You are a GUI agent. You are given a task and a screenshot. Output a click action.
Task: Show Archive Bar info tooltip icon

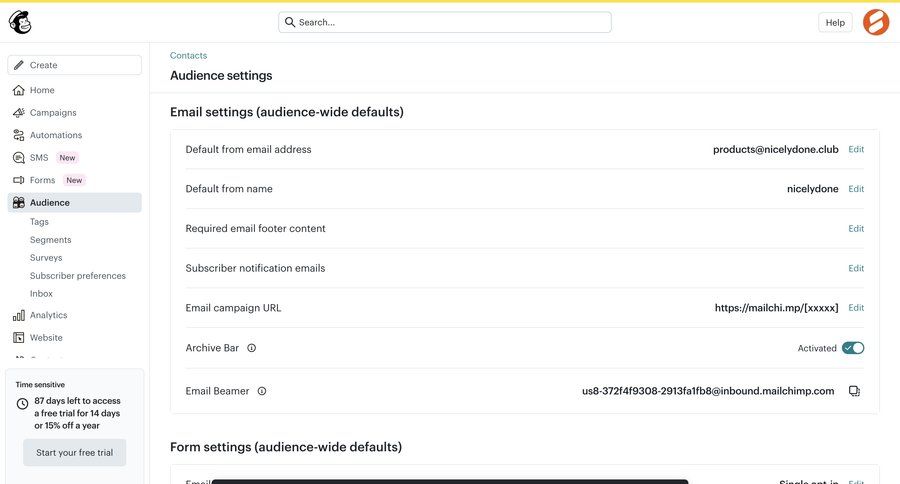(251, 348)
